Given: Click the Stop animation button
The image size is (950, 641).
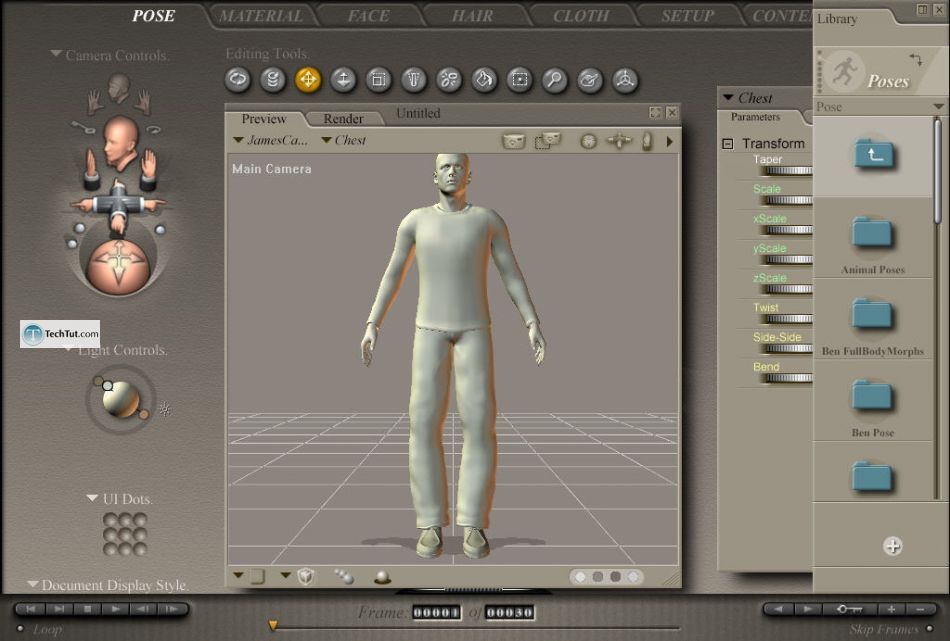Looking at the screenshot, I should [88, 609].
